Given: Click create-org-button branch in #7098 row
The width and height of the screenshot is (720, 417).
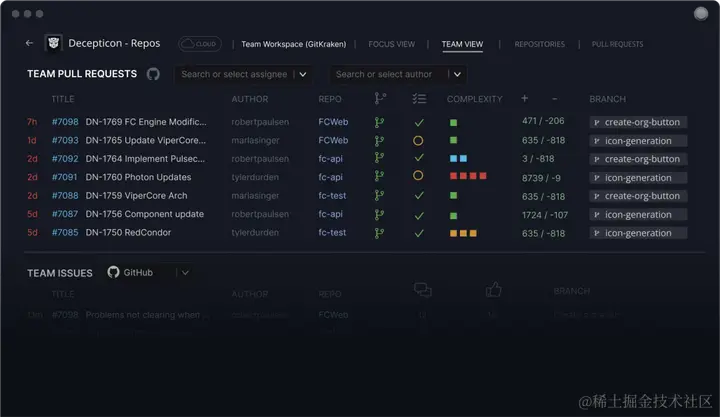Looking at the screenshot, I should pyautogui.click(x=638, y=122).
